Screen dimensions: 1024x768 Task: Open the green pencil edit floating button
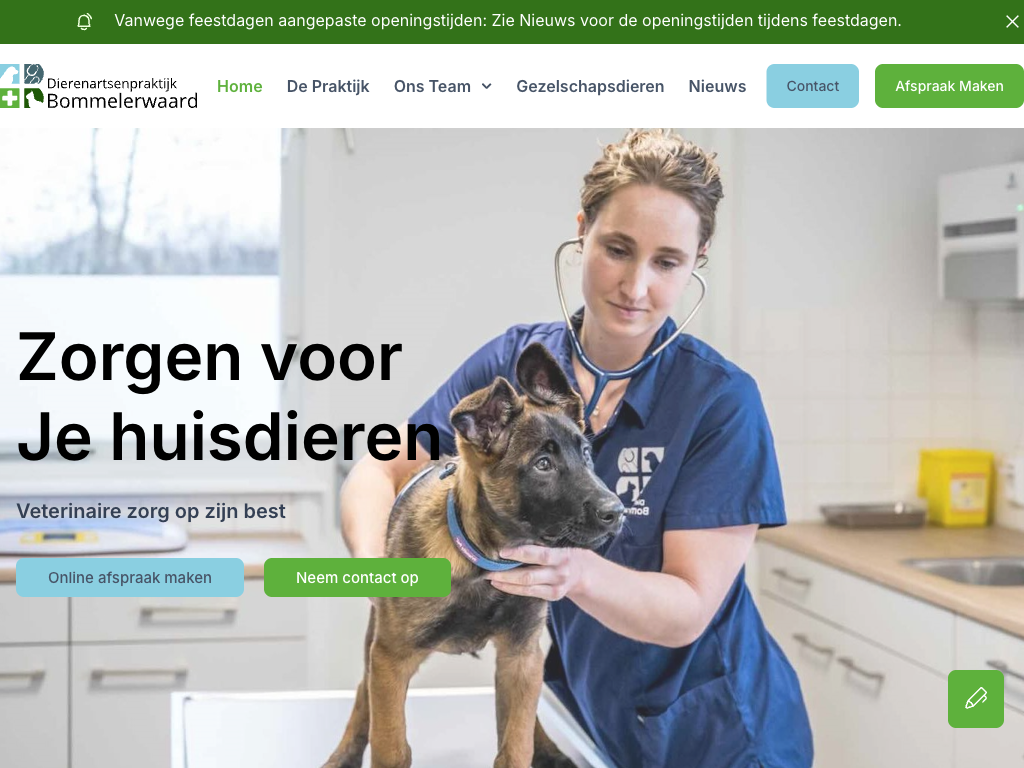(x=976, y=699)
